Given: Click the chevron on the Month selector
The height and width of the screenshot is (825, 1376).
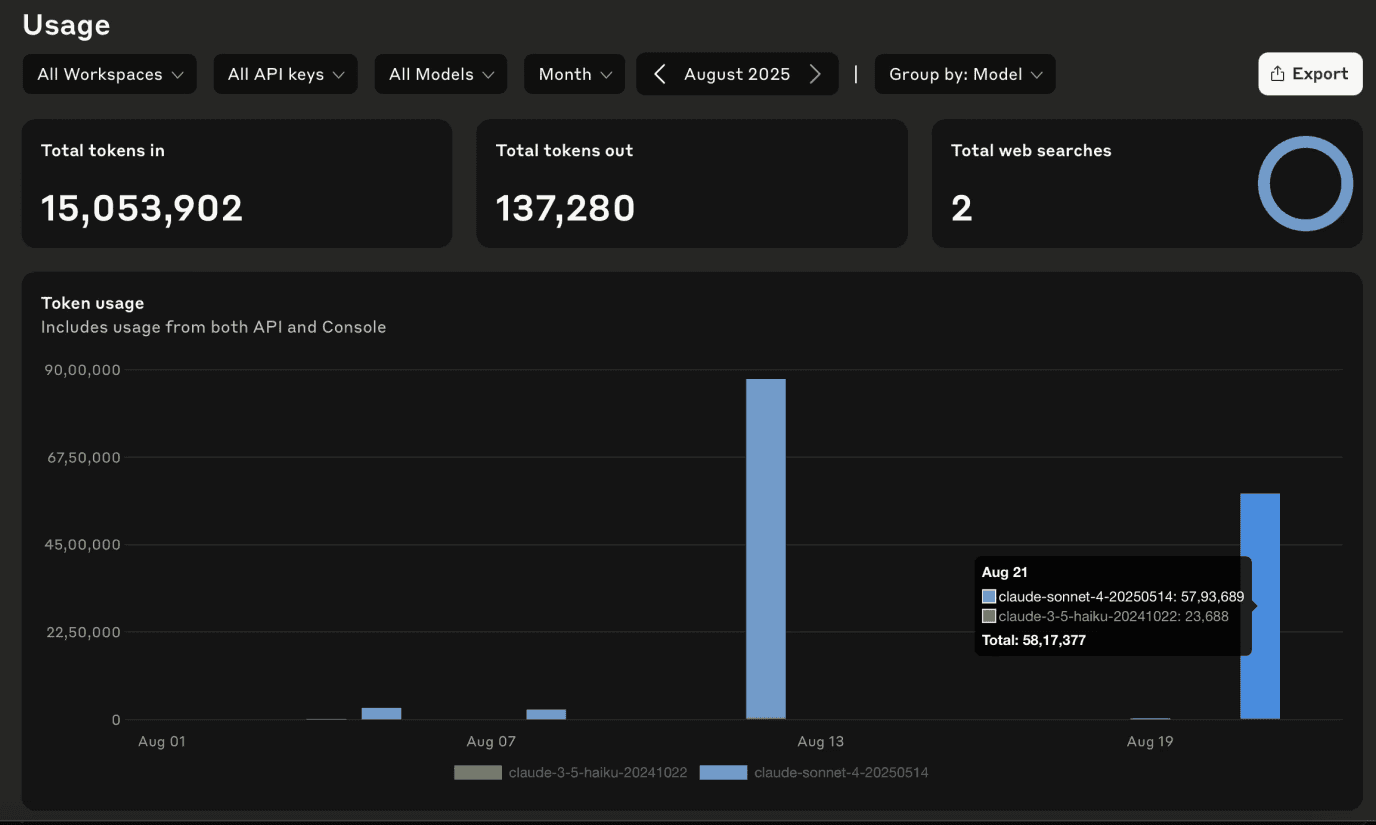Looking at the screenshot, I should click(x=606, y=74).
